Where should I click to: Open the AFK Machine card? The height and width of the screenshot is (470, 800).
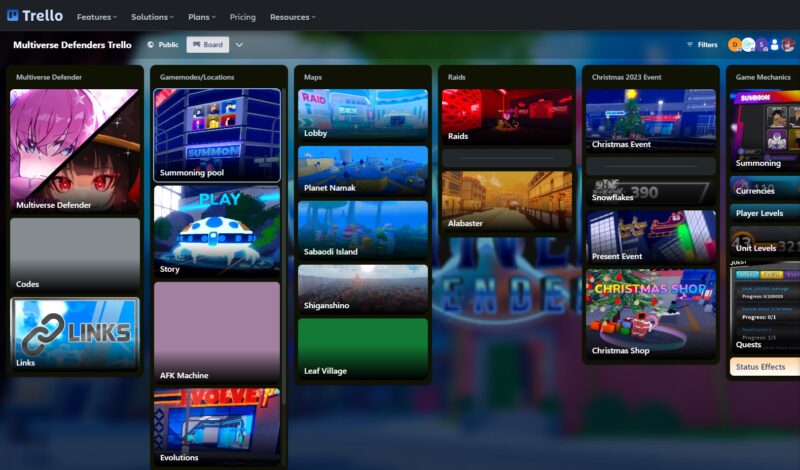217,333
